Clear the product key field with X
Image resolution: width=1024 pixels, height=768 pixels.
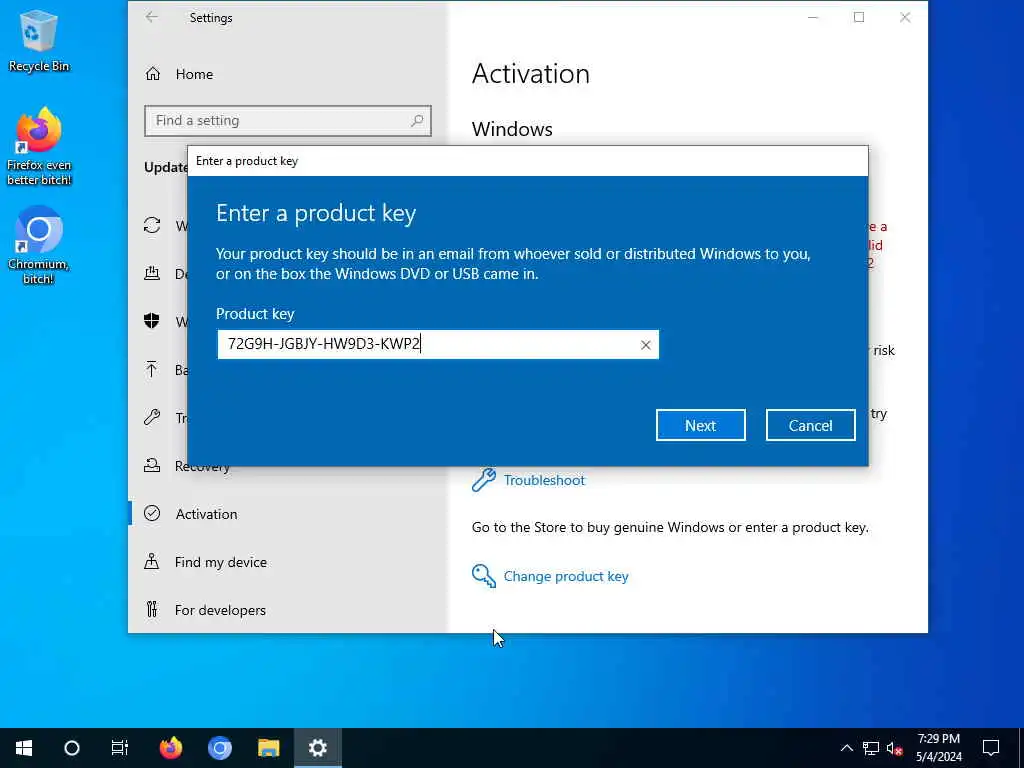[645, 345]
